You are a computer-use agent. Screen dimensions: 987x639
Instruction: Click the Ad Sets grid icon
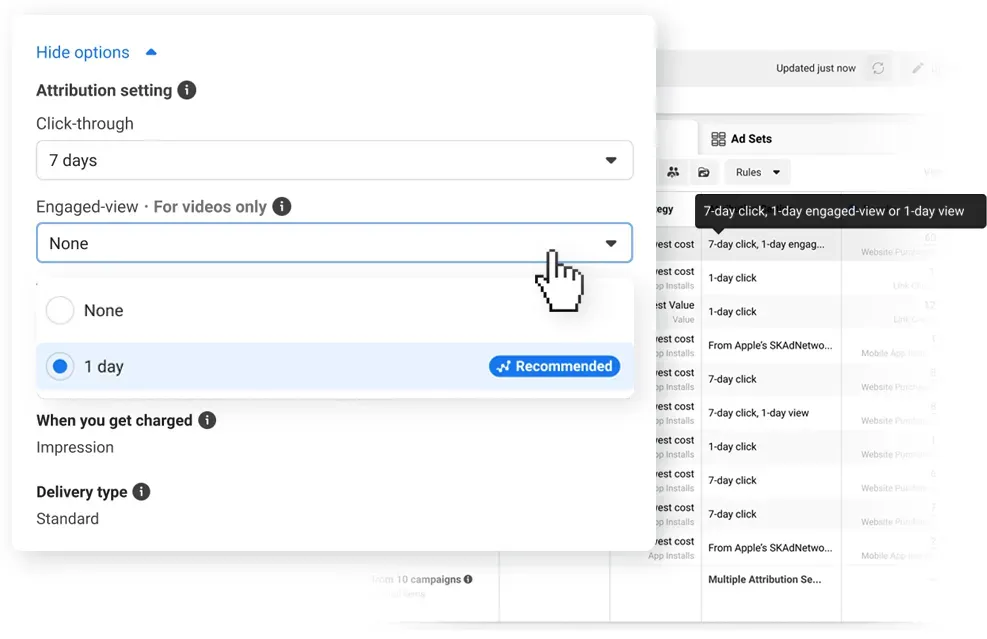[x=718, y=138]
